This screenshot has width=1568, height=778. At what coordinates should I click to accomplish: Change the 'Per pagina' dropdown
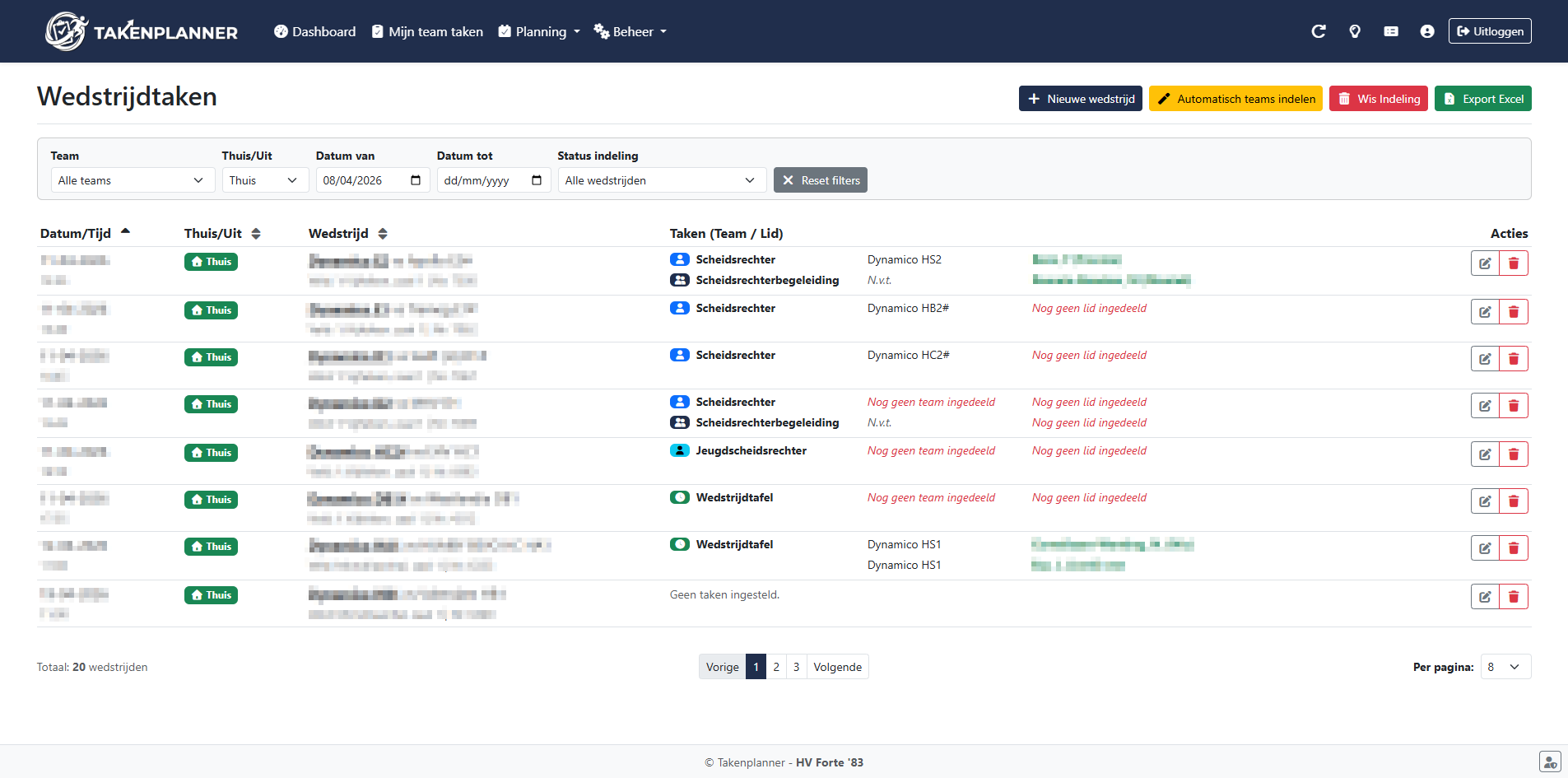[1505, 667]
